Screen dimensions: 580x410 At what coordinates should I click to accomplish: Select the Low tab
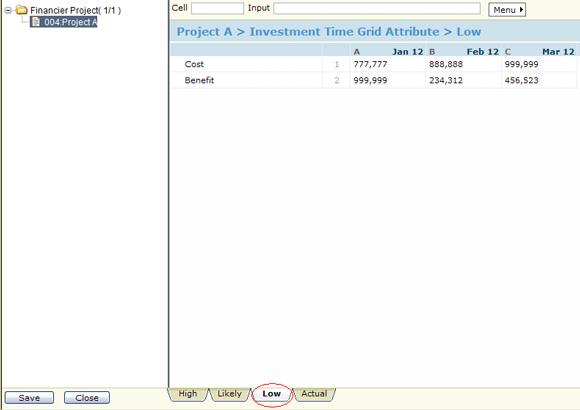272,394
